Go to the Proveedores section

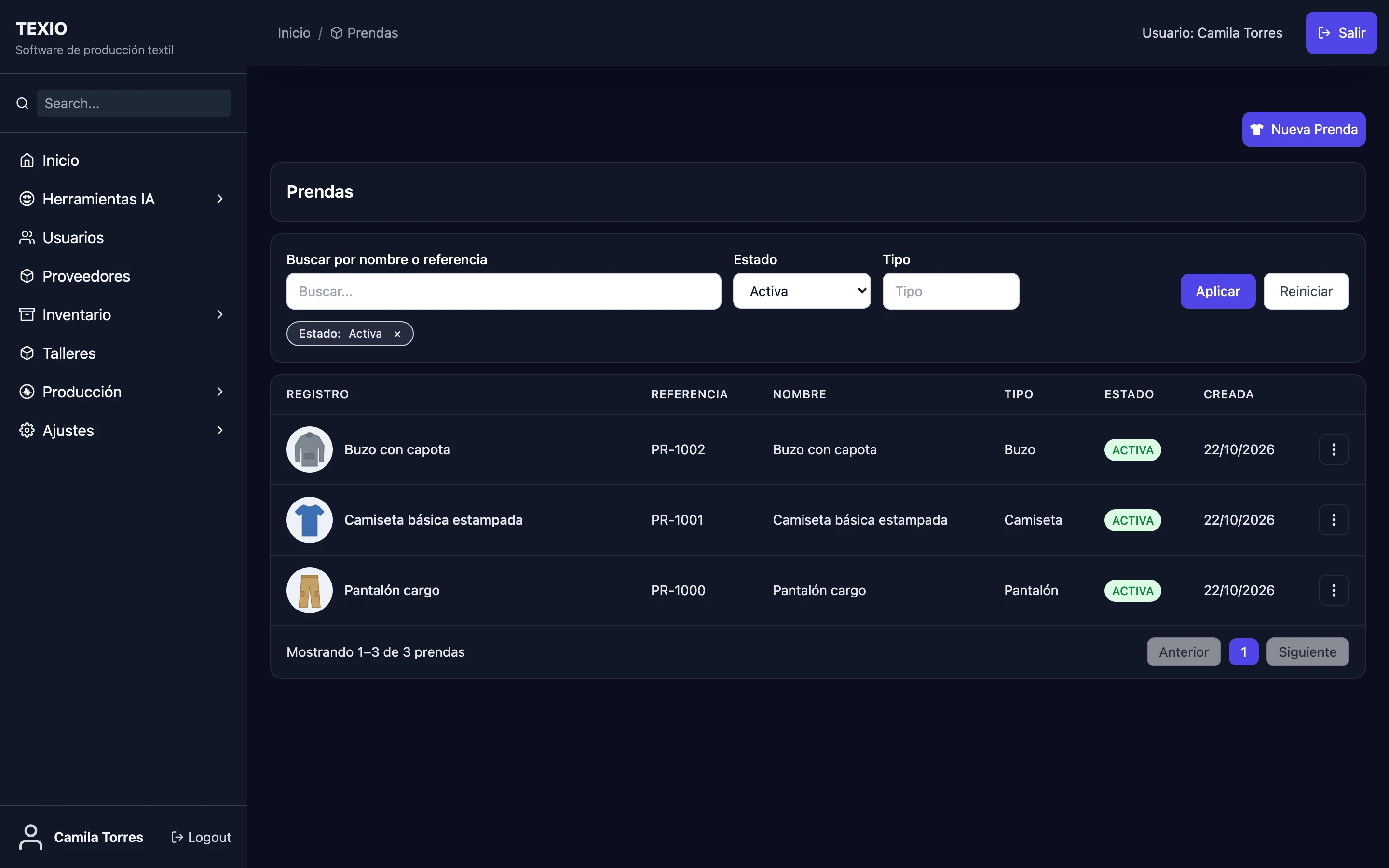[x=123, y=276]
